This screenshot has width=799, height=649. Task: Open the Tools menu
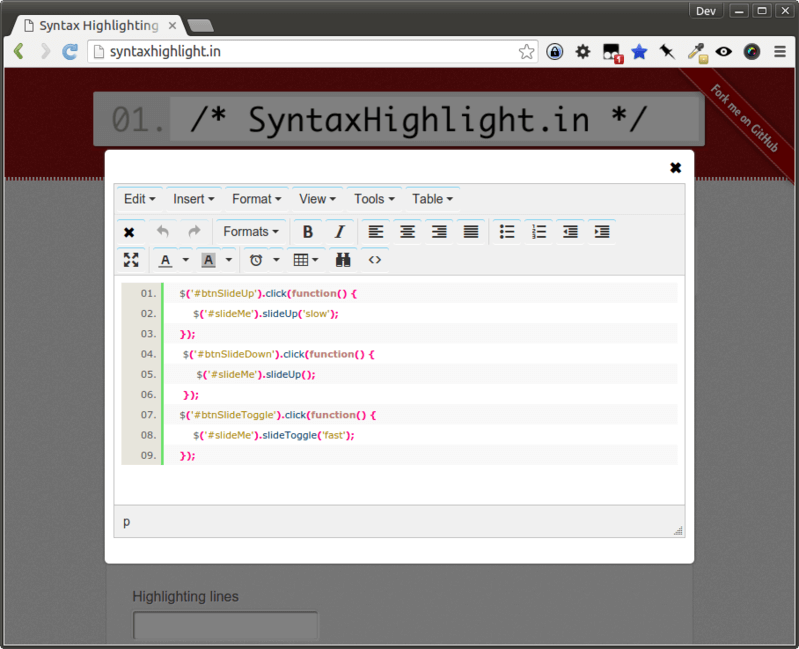pos(374,199)
